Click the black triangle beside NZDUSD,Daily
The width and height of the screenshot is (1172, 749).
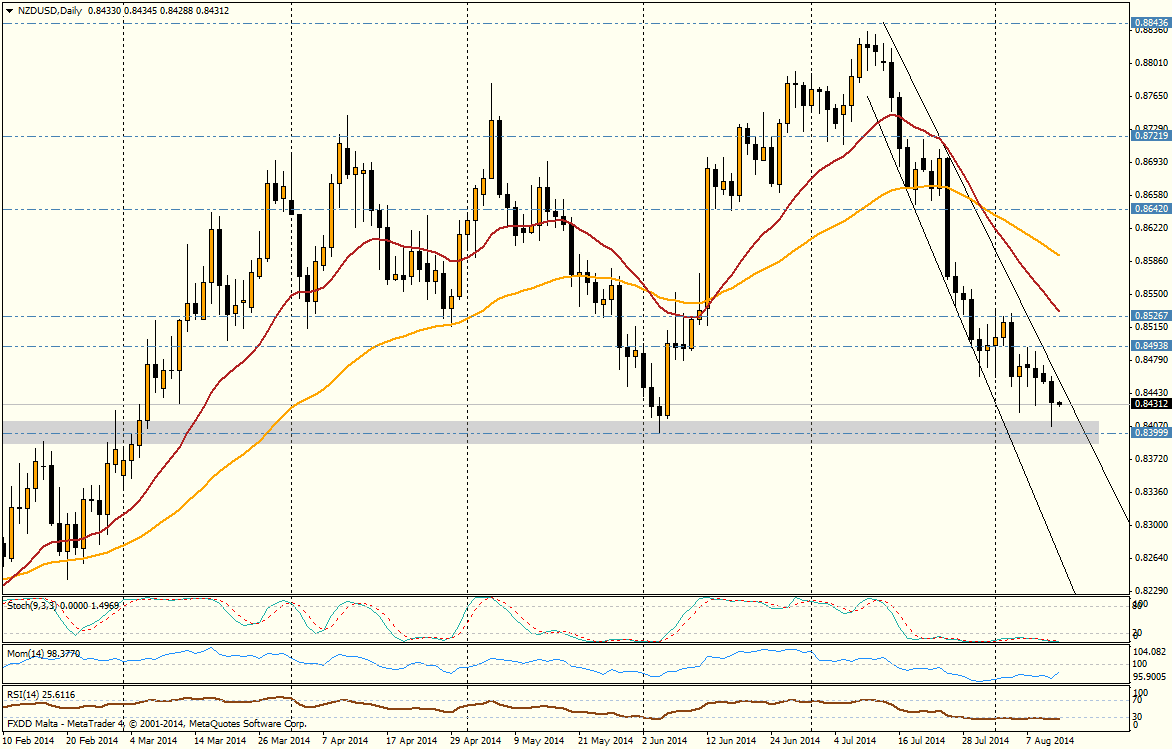(9, 11)
